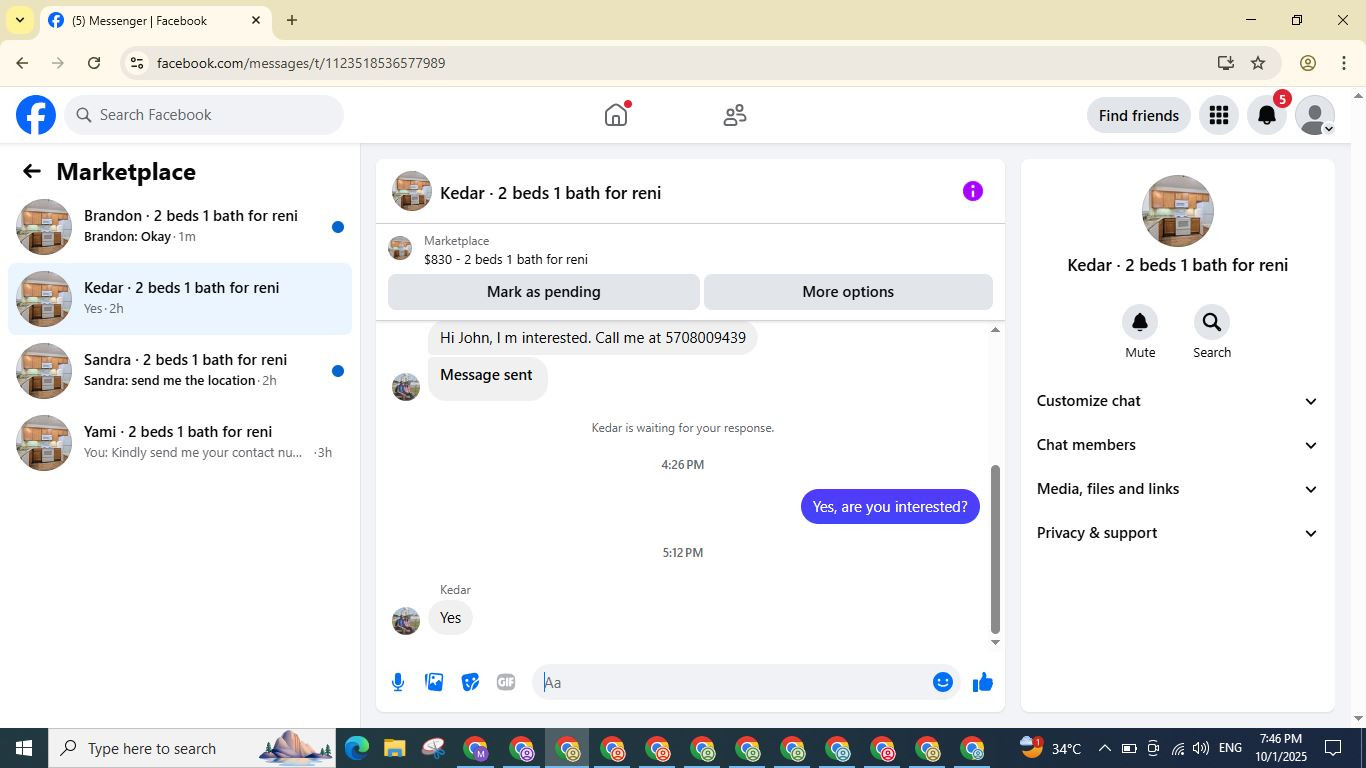This screenshot has height=768, width=1366.
Task: Open Sandra's conversation in the list
Action: click(x=180, y=371)
